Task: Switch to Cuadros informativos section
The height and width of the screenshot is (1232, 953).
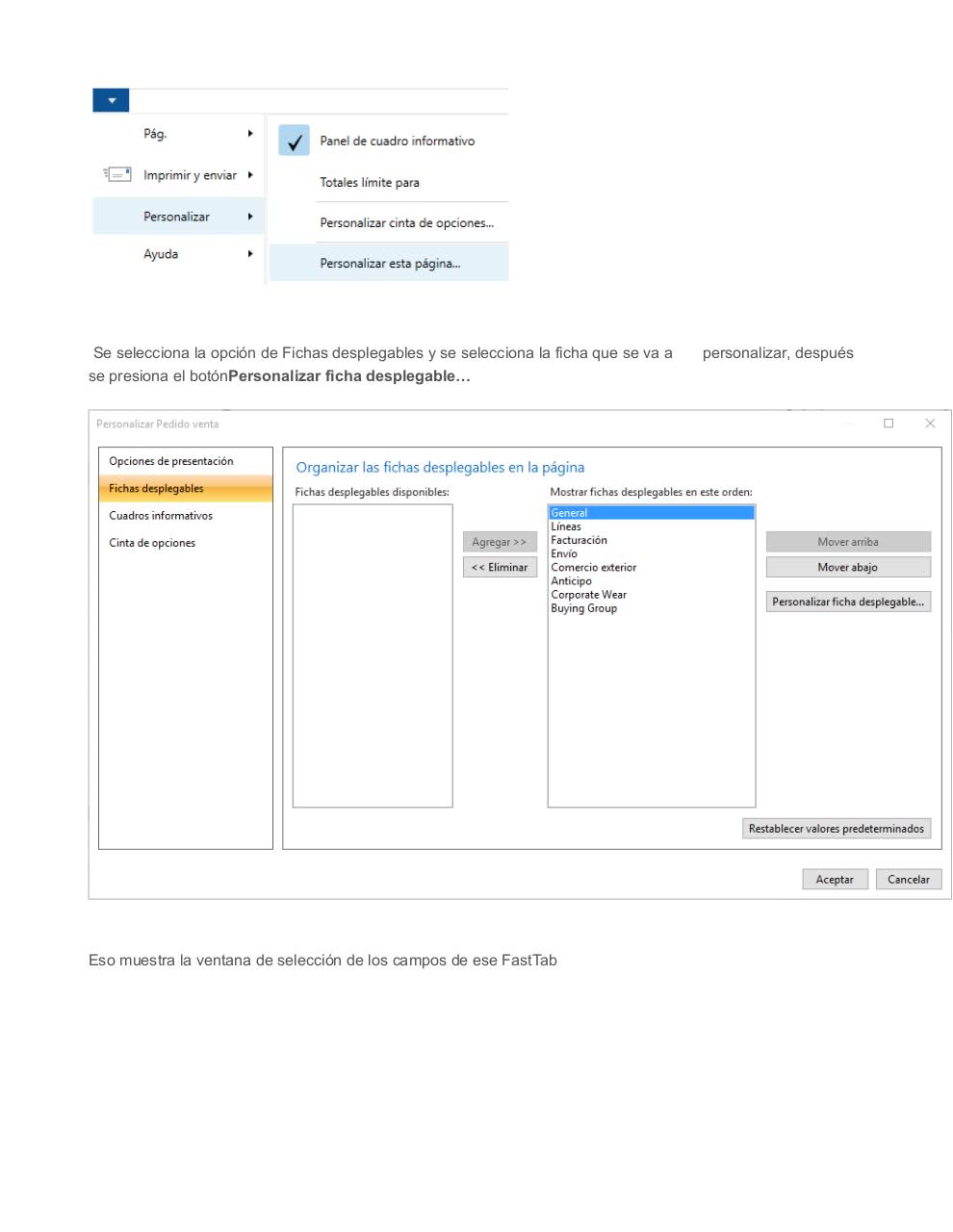Action: [161, 516]
